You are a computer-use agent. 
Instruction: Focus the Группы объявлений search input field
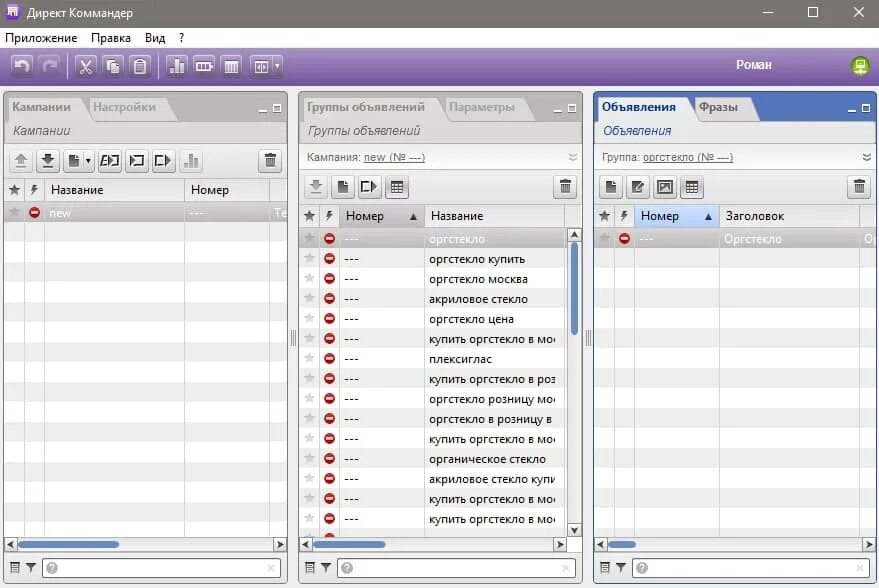click(456, 568)
